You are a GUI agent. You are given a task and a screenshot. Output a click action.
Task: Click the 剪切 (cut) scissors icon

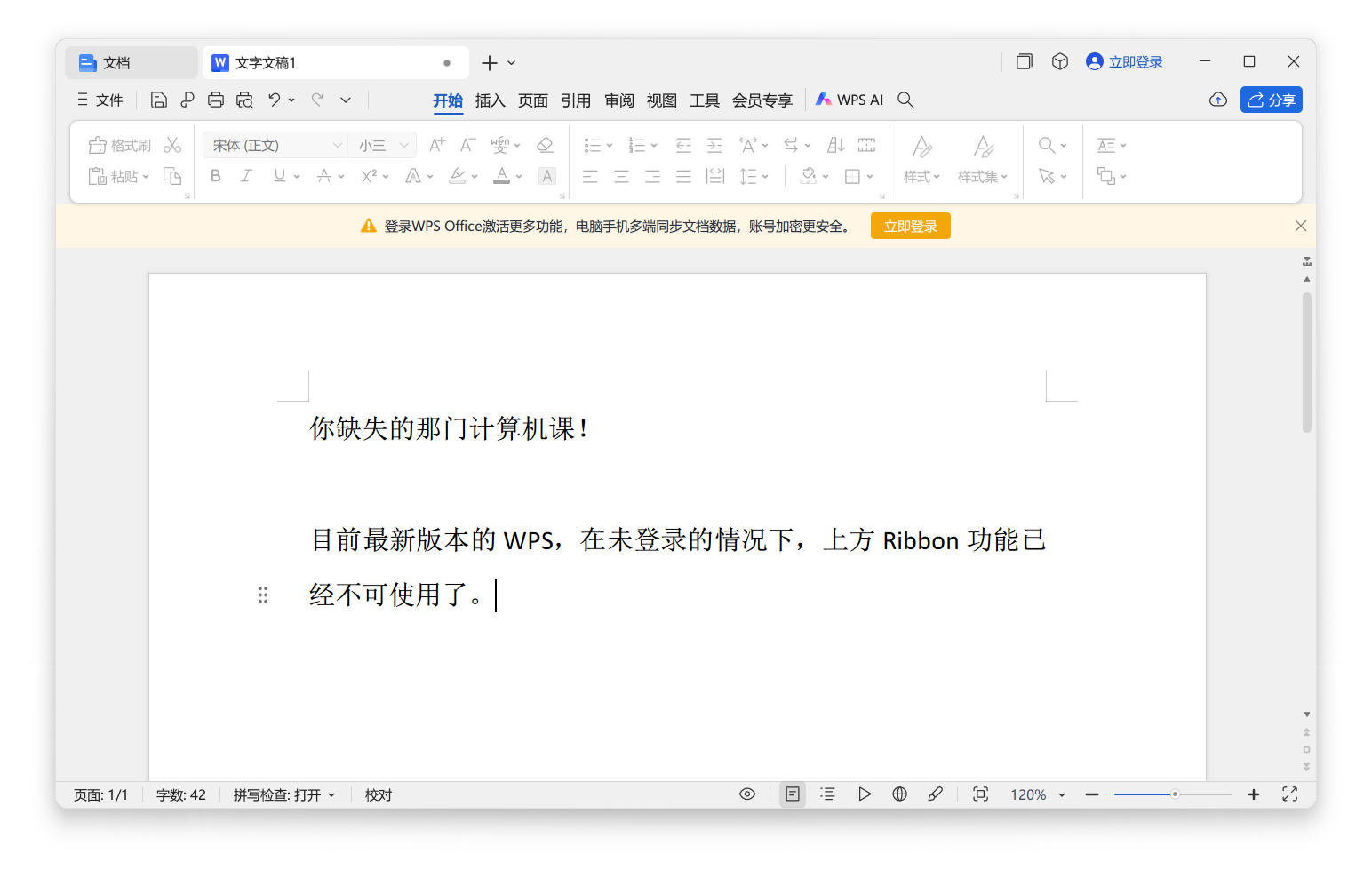pyautogui.click(x=173, y=144)
